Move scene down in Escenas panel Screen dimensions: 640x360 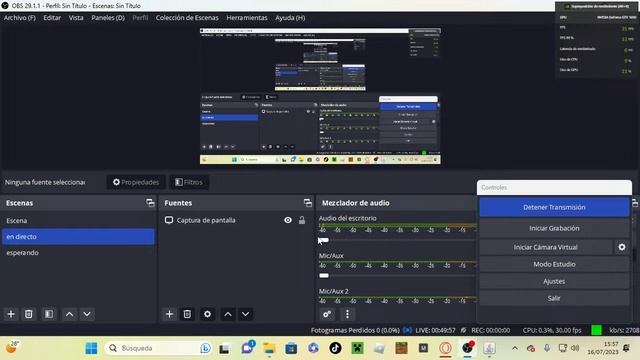(x=87, y=314)
